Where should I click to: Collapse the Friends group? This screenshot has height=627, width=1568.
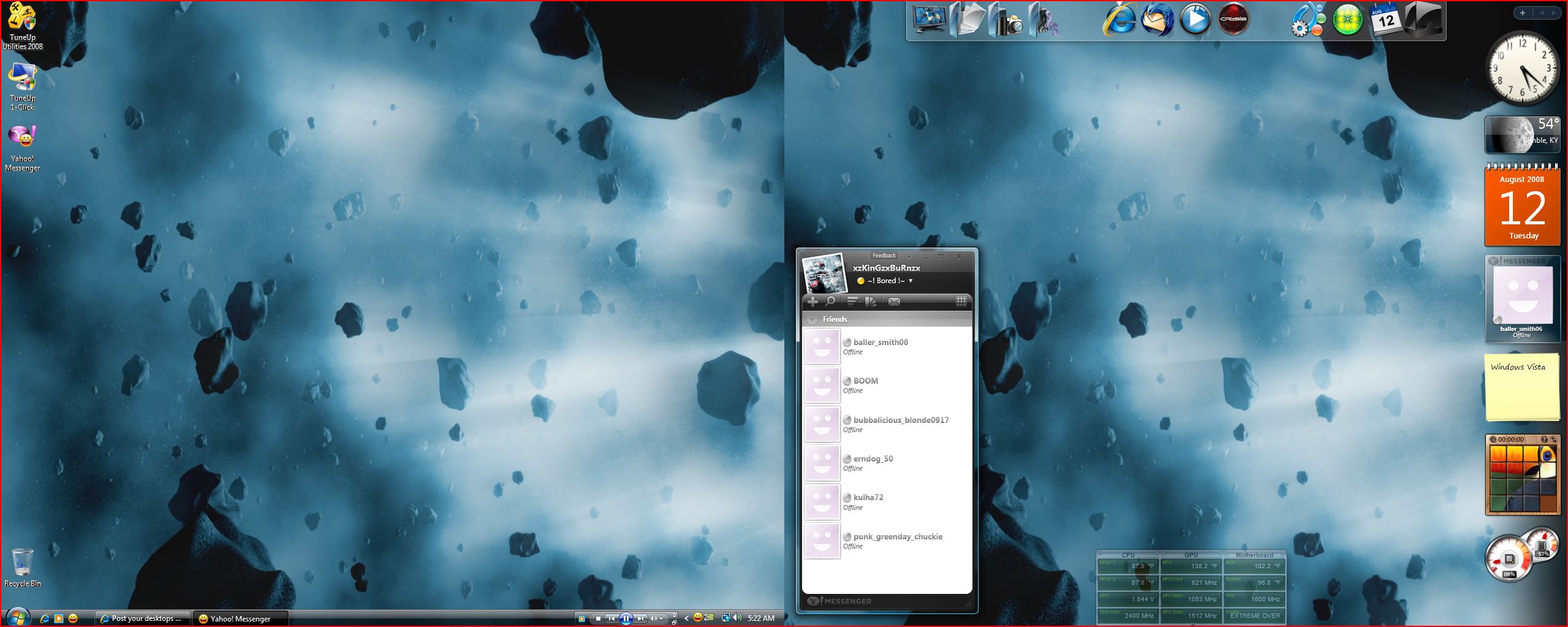pyautogui.click(x=812, y=319)
